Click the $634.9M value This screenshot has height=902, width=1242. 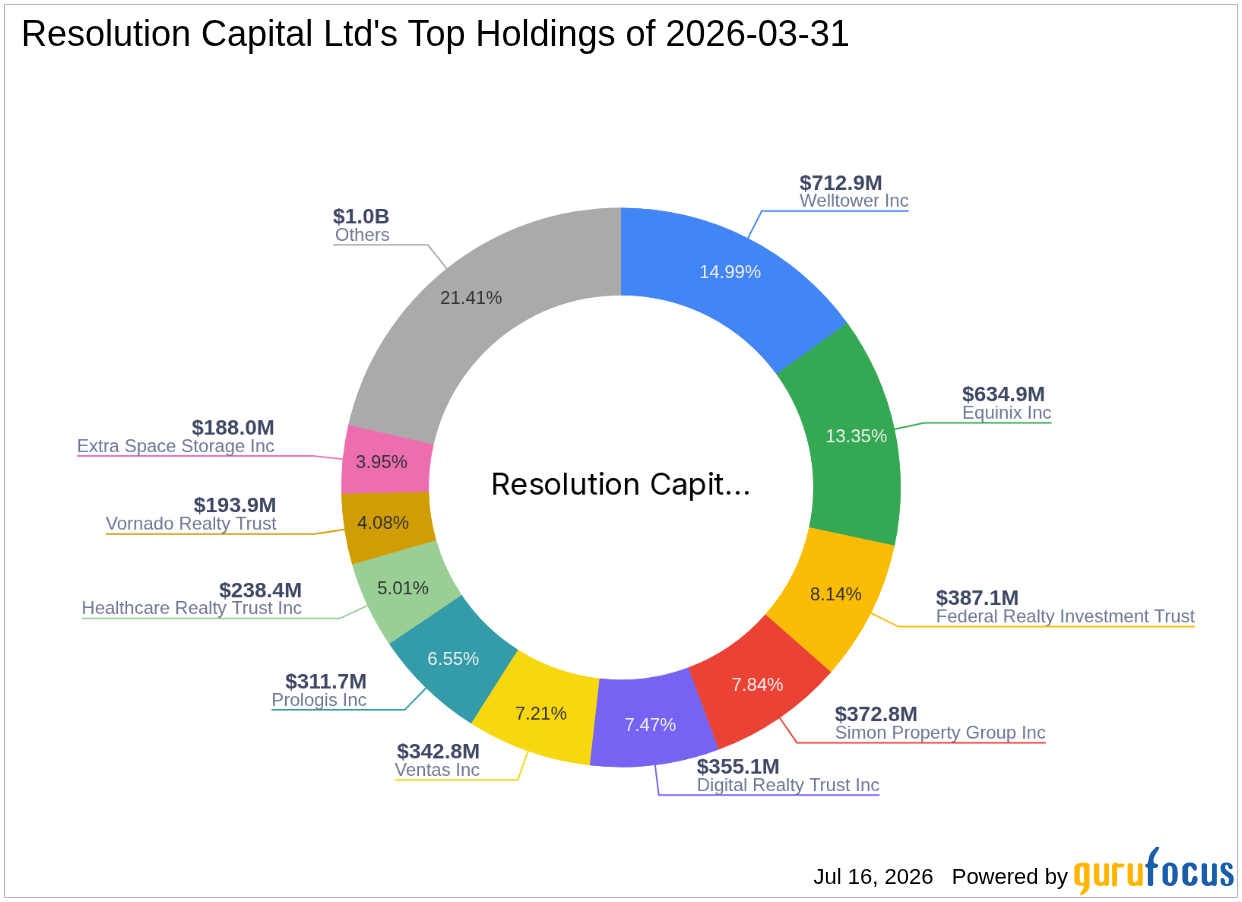[1003, 394]
